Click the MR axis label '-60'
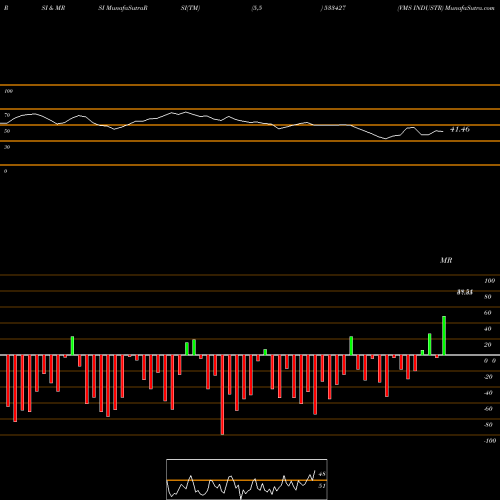Image resolution: width=500 pixels, height=500 pixels. point(488,409)
